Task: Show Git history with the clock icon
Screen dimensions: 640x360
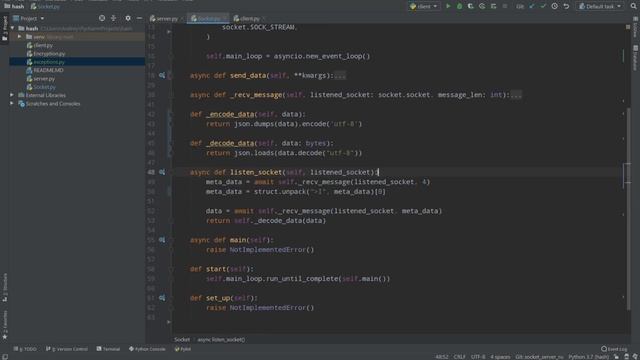Action: click(554, 6)
